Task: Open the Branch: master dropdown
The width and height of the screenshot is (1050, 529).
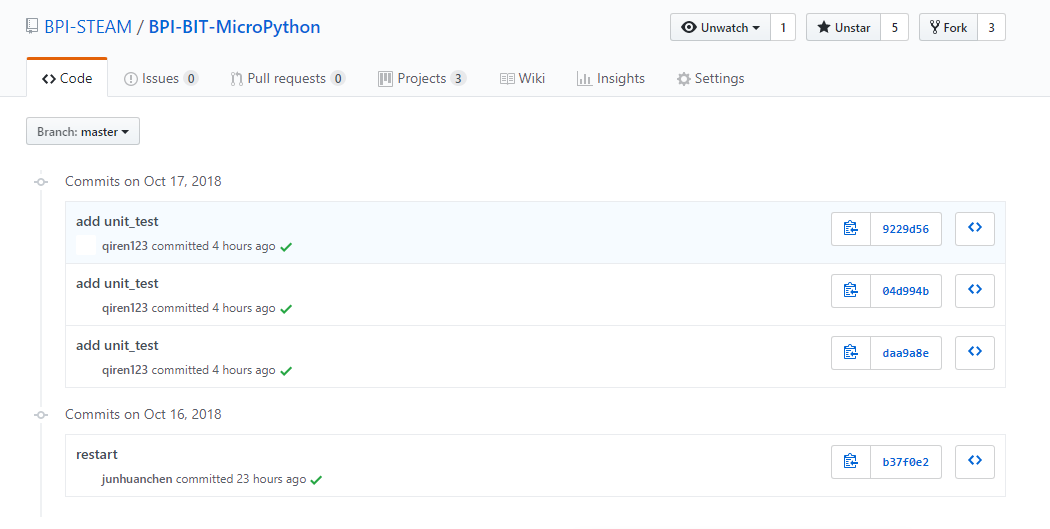Action: (83, 132)
